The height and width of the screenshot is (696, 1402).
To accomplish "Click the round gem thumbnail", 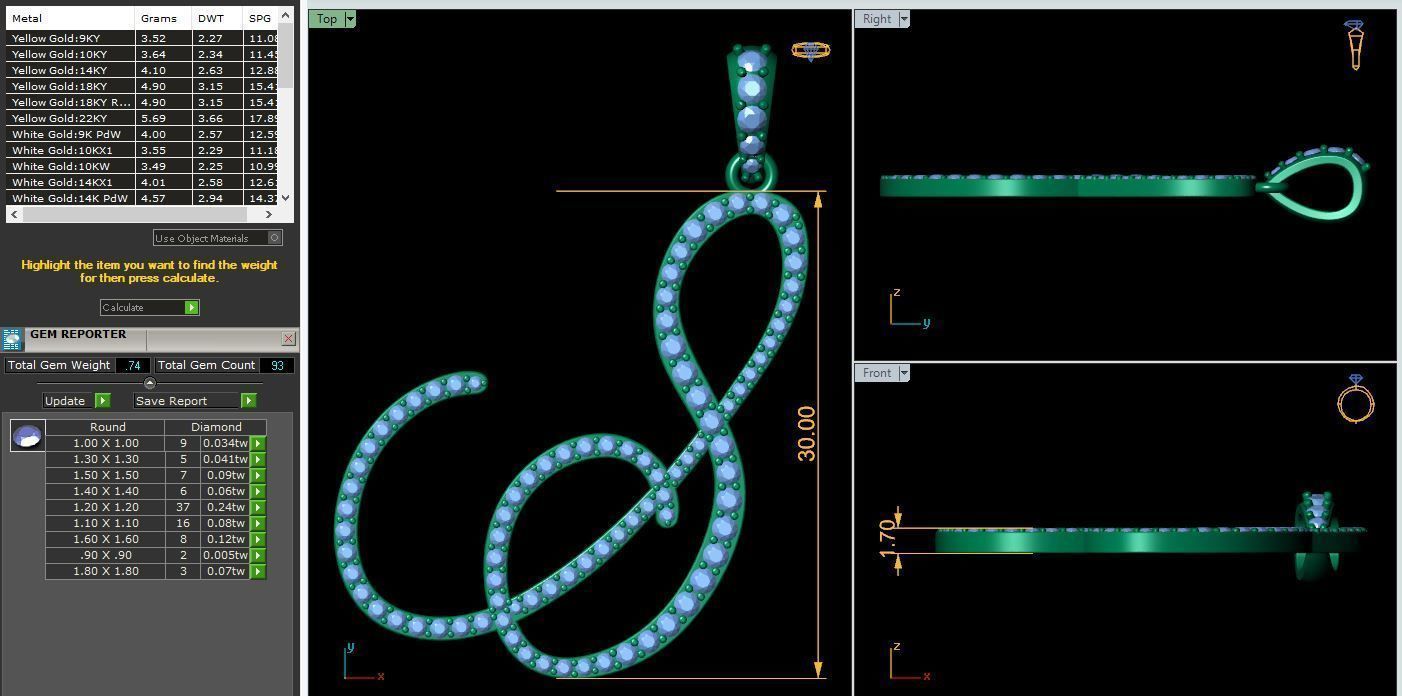I will [x=27, y=435].
